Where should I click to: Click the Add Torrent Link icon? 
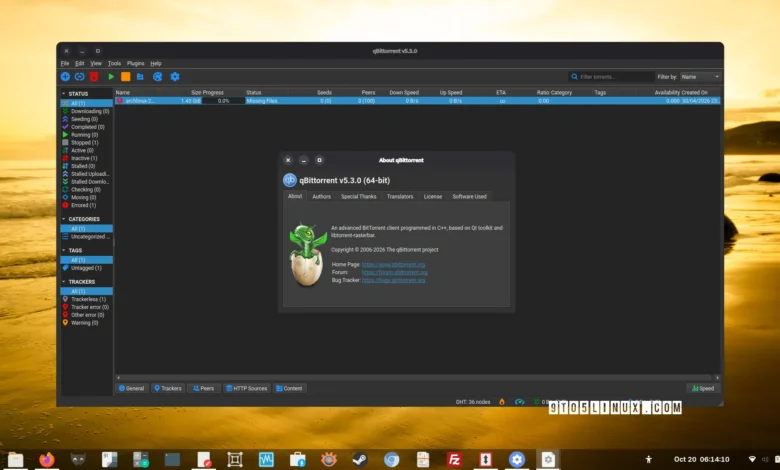(80, 77)
